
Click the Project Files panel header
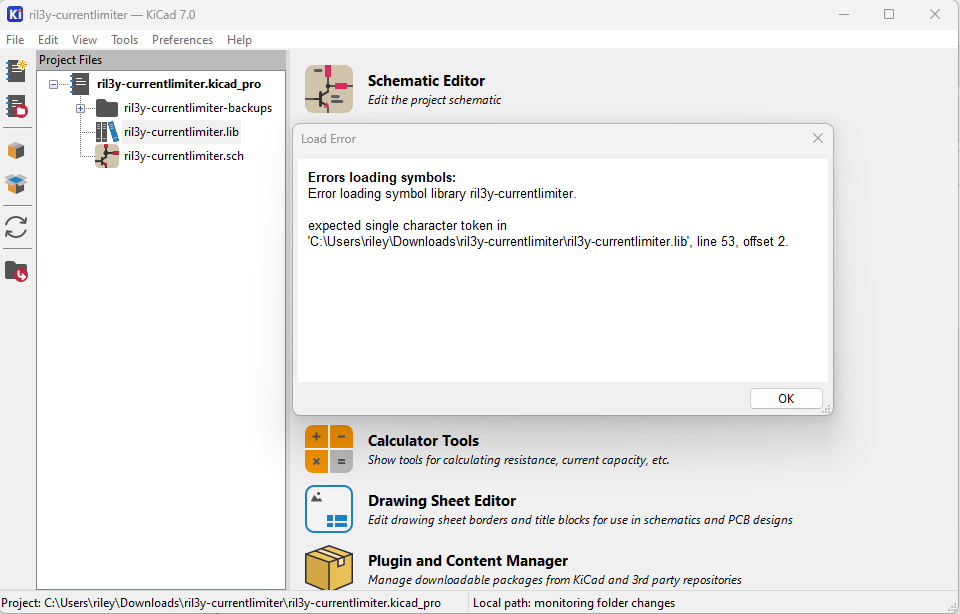[161, 60]
